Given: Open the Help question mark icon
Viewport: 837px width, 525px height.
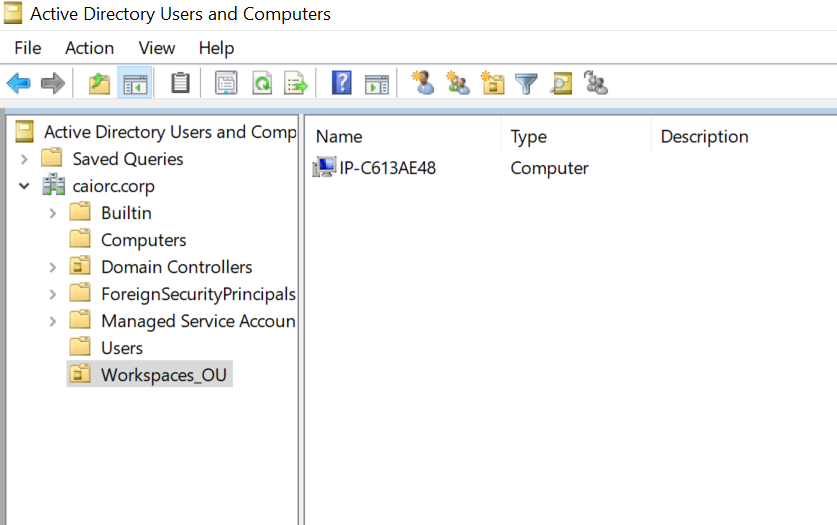Looking at the screenshot, I should coord(342,83).
